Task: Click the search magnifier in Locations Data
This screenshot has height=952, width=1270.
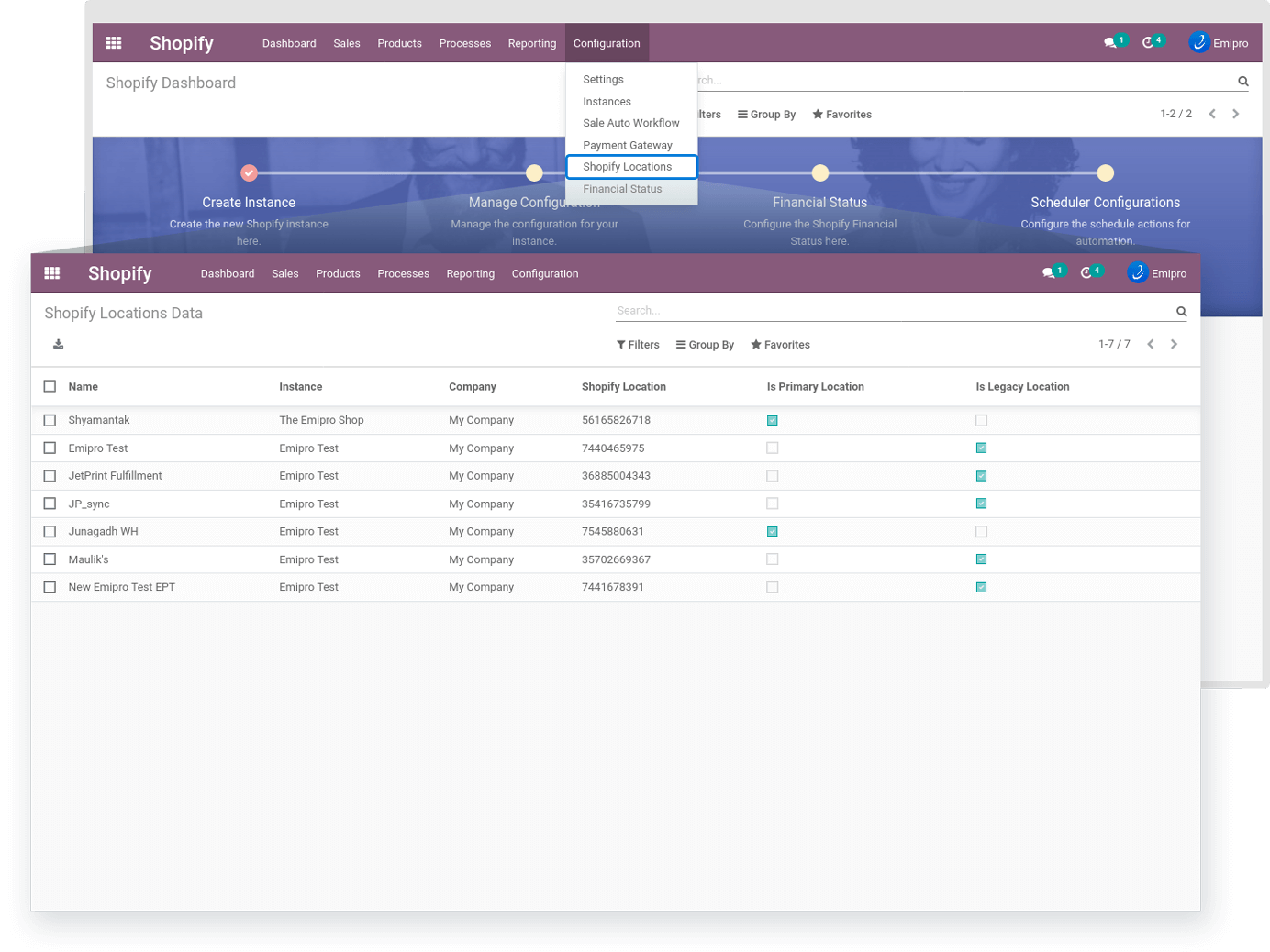Action: [1181, 312]
